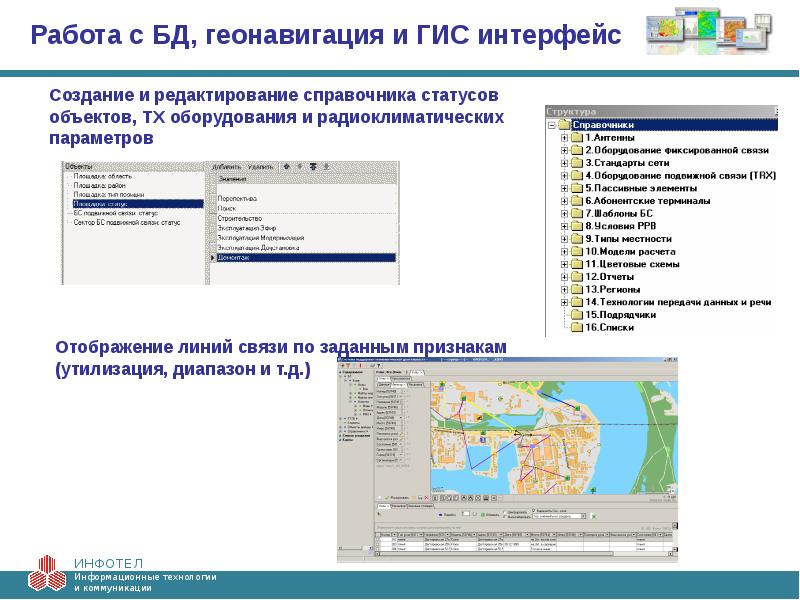Expand '3.Стандарты сети' tree node
This screenshot has width=800, height=600.
click(565, 162)
